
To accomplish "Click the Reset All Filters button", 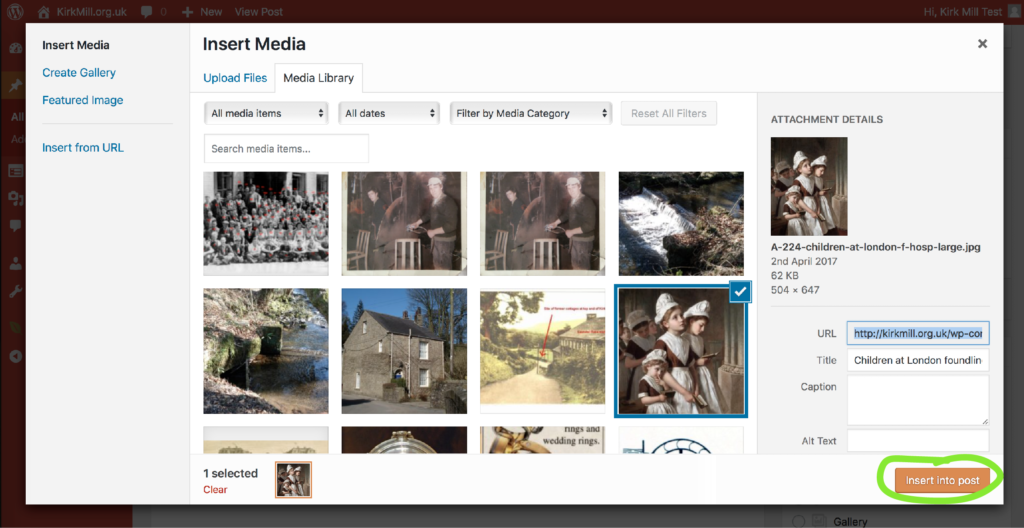I will 668,113.
